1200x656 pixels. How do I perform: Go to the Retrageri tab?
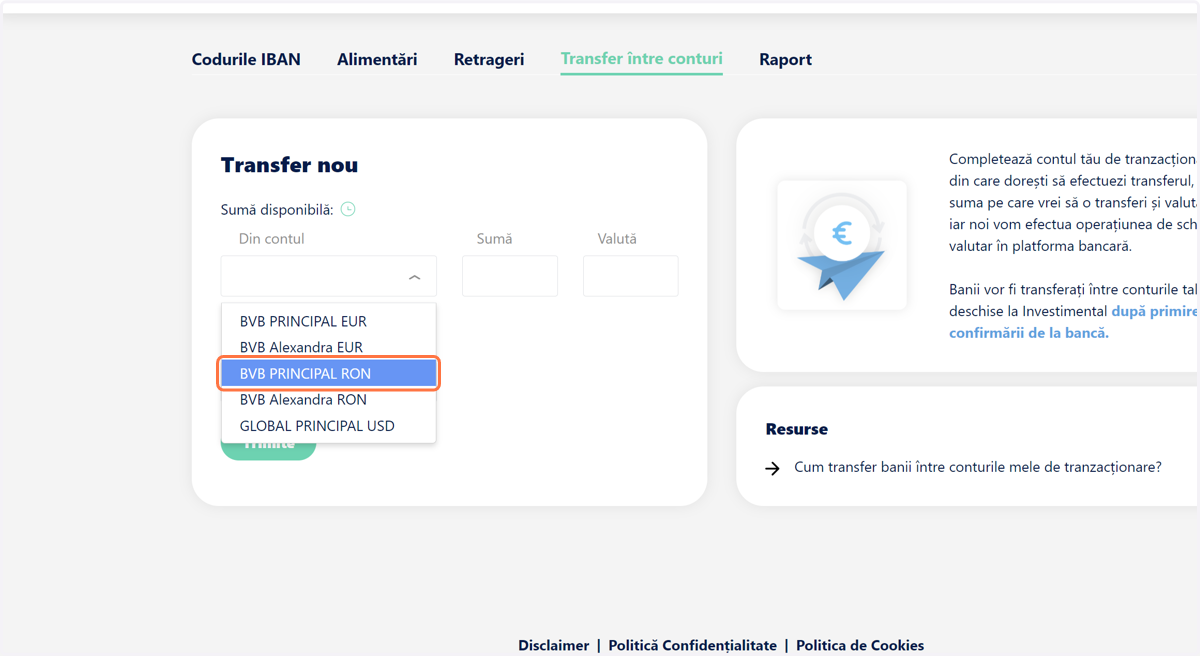tap(489, 59)
